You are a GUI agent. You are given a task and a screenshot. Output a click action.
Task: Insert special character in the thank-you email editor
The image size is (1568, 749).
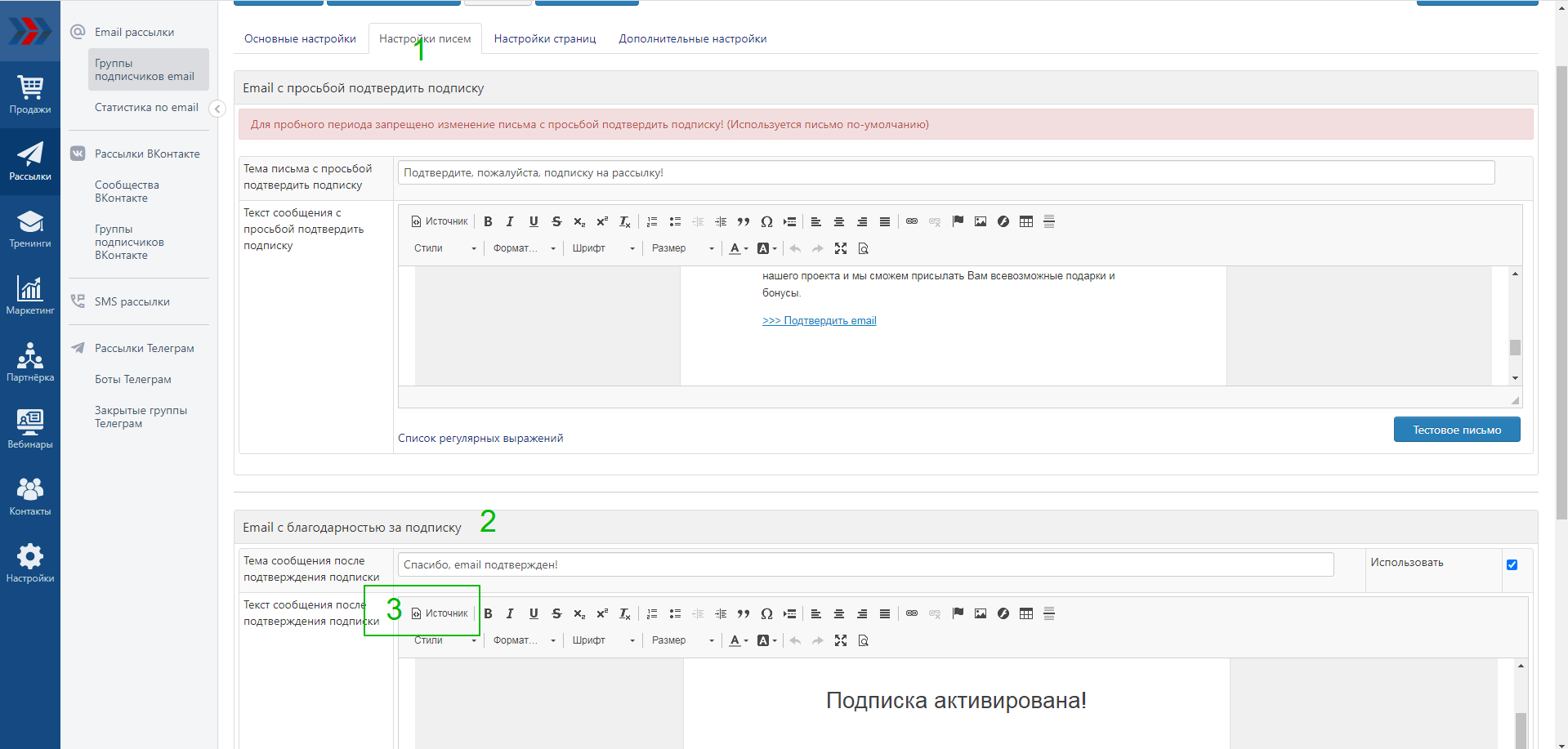coord(766,613)
